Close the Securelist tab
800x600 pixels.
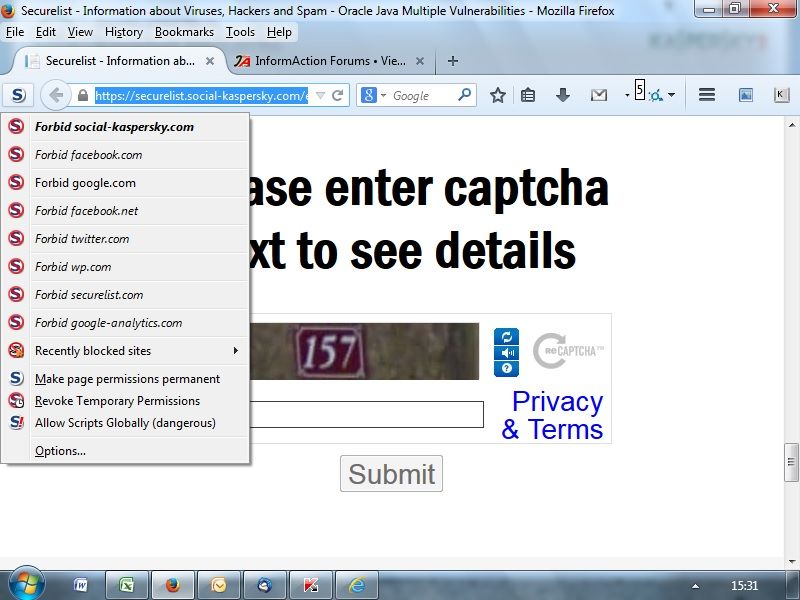click(210, 61)
